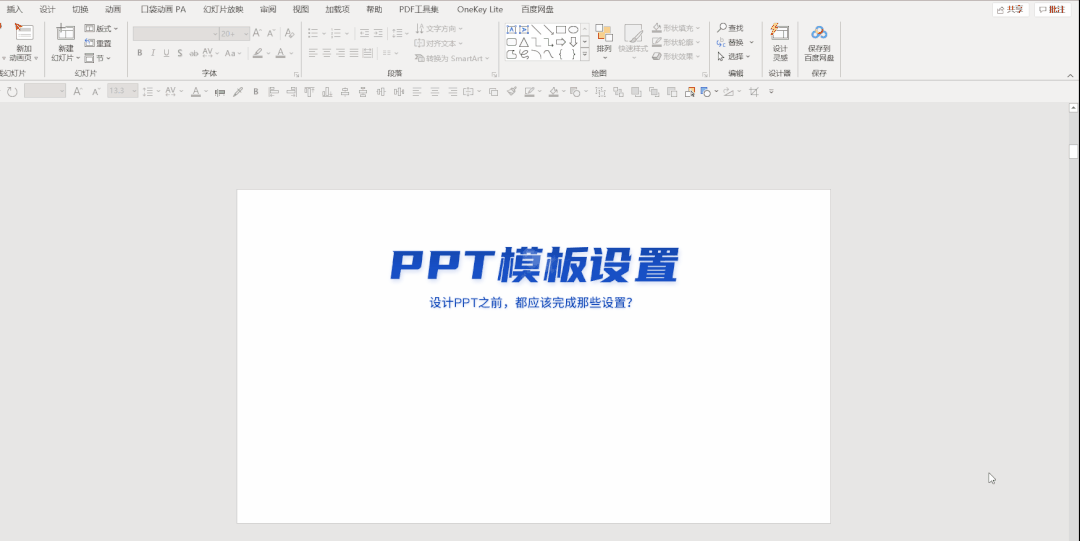
Task: Expand the shapes gallery More arrow
Action: [585, 54]
